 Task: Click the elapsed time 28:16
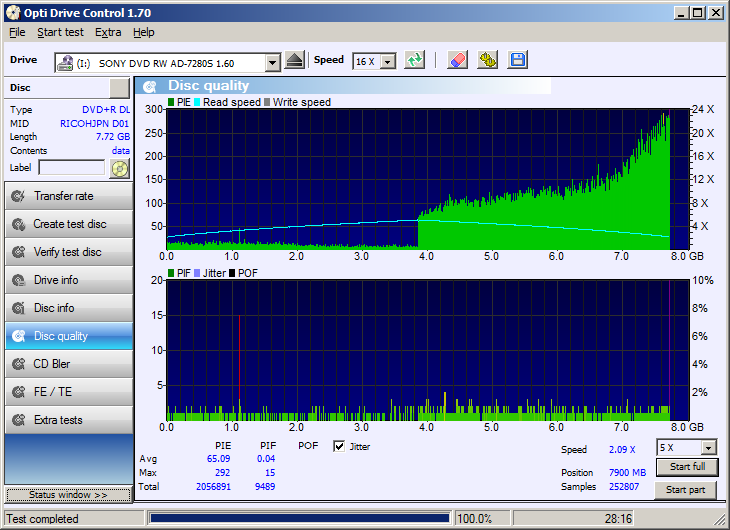[x=618, y=518]
